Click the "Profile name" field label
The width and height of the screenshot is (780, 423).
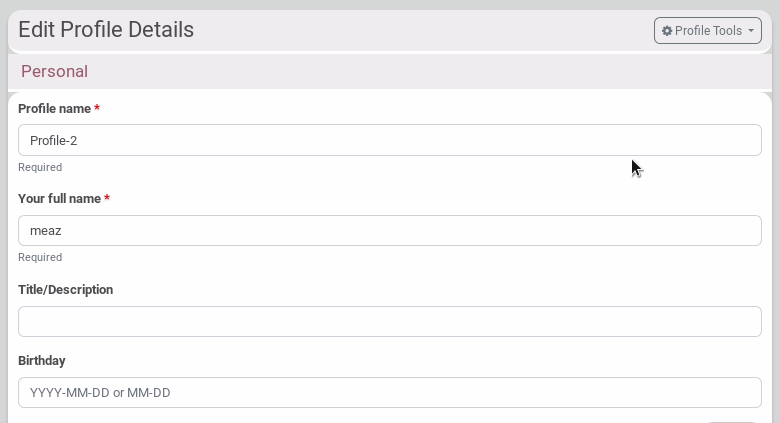54,108
